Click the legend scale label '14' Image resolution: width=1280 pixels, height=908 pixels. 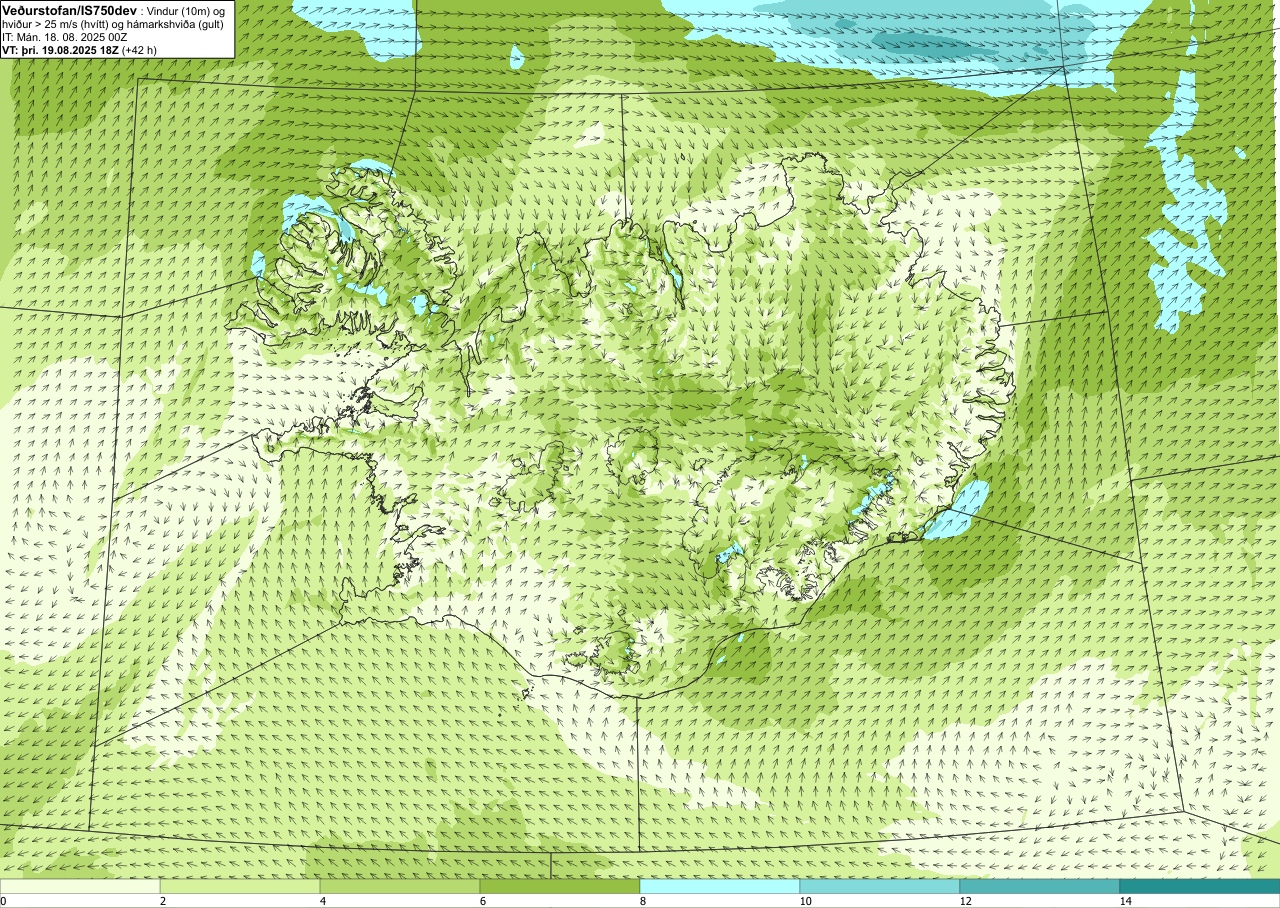(x=1125, y=901)
